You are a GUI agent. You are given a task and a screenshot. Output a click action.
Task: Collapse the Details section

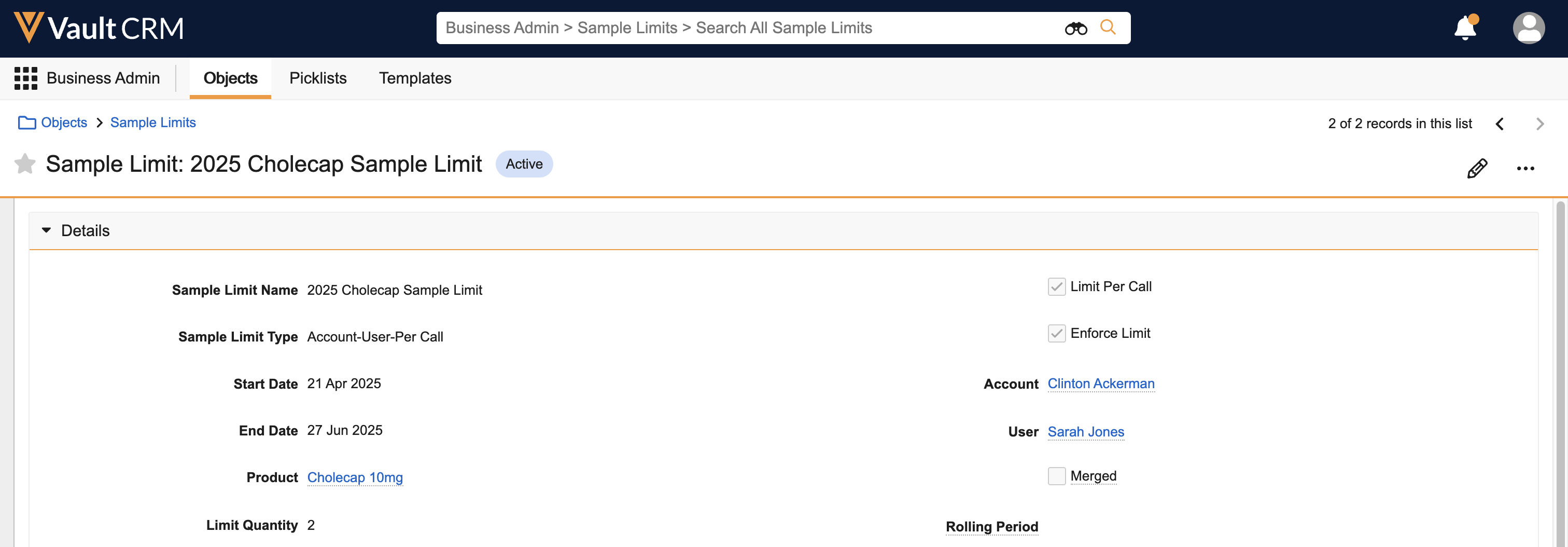(46, 231)
